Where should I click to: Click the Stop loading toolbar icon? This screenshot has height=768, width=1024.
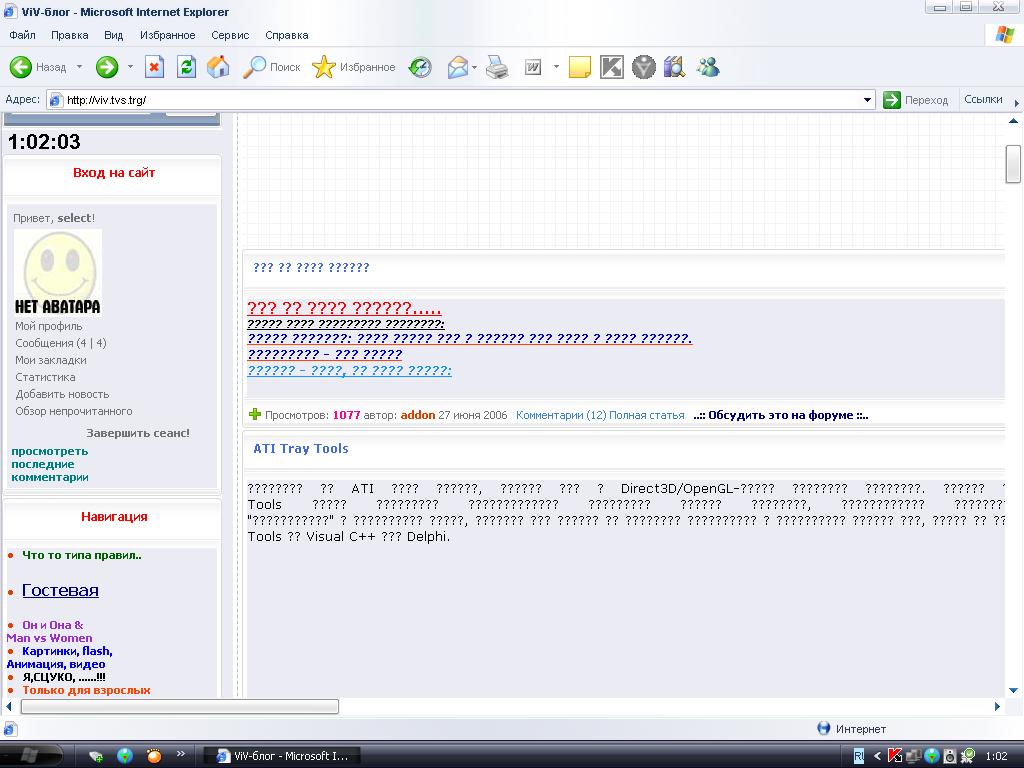pos(154,67)
